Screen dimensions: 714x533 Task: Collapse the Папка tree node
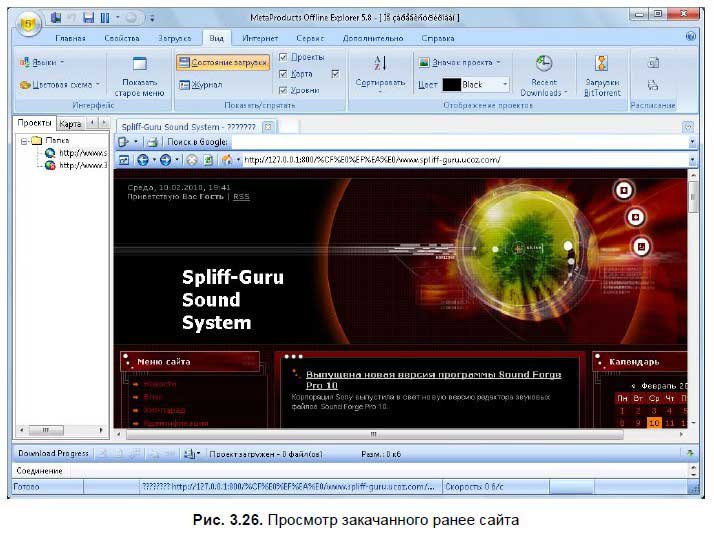click(x=24, y=141)
